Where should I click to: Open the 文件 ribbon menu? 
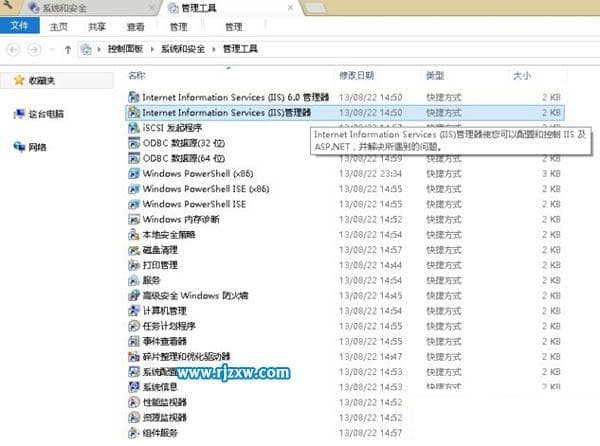point(20,26)
